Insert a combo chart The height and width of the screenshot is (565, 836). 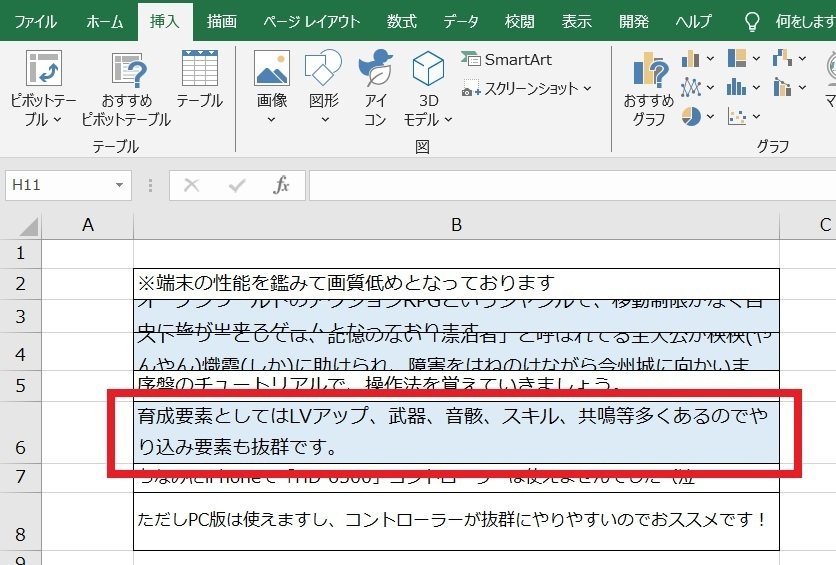click(x=782, y=87)
